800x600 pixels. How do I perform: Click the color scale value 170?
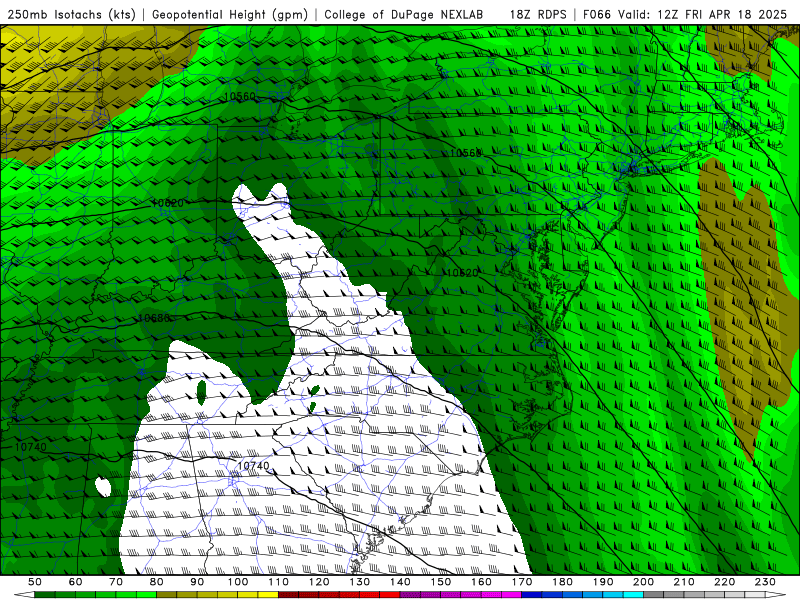click(522, 582)
